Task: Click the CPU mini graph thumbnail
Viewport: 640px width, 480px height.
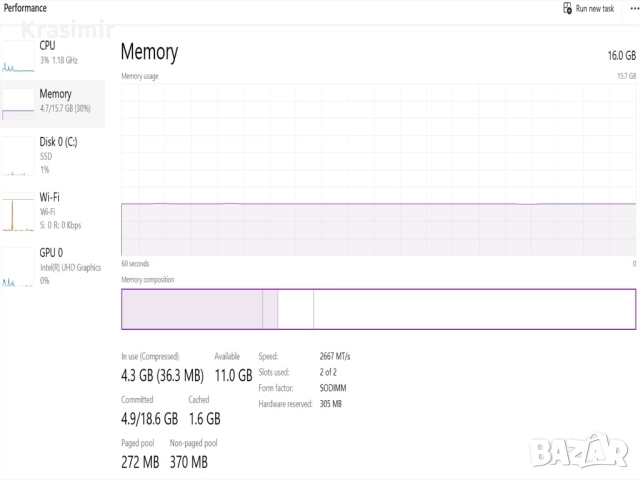Action: point(18,56)
